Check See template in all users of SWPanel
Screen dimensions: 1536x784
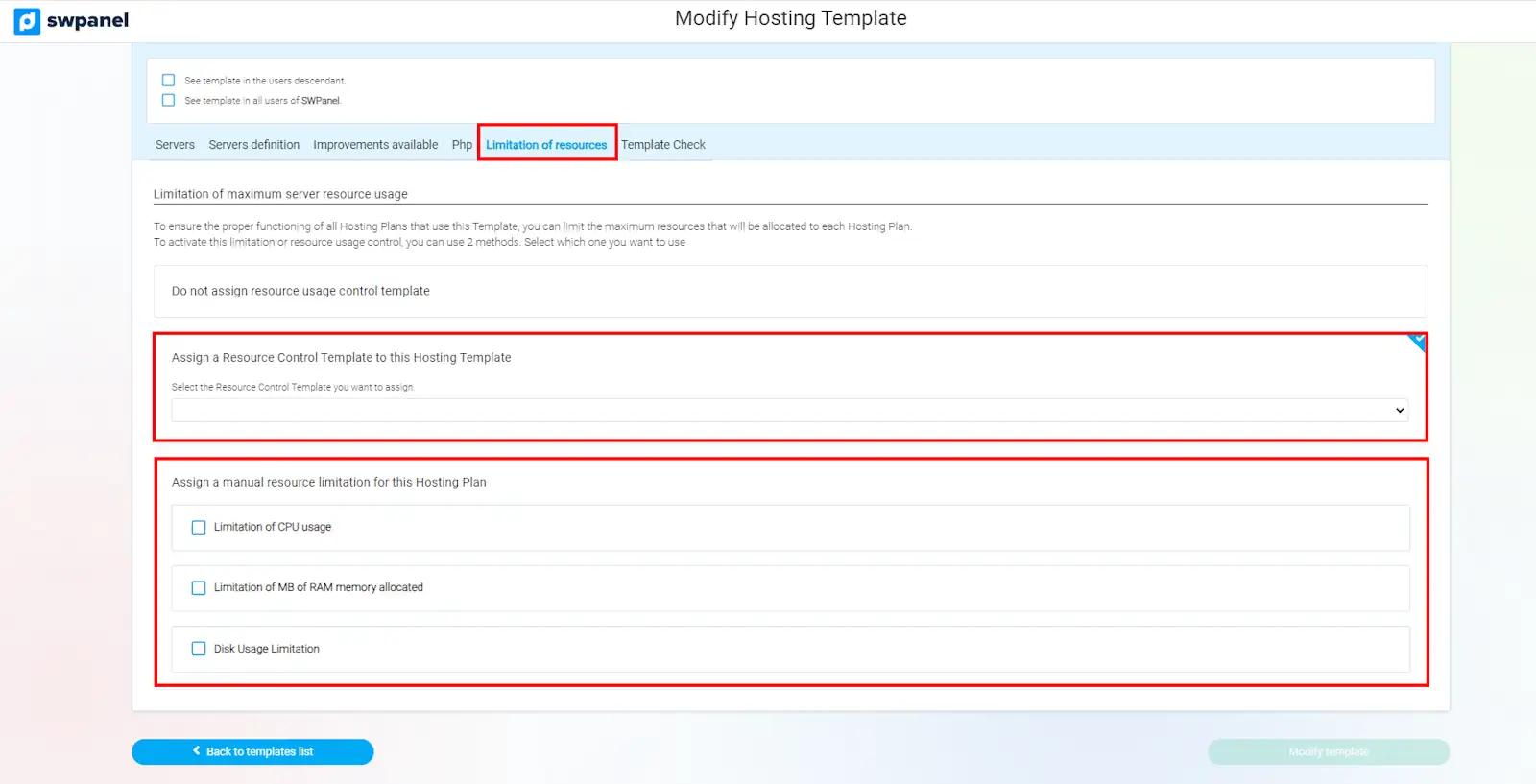coord(169,100)
